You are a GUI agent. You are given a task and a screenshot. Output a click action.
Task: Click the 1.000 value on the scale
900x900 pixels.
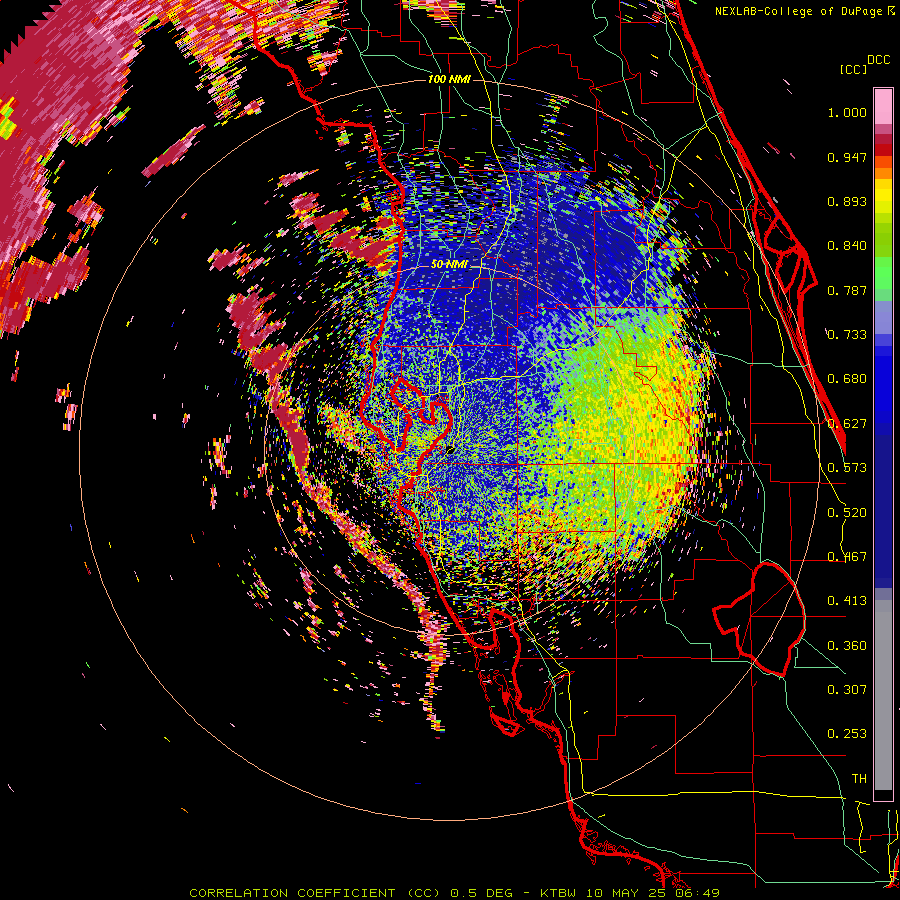pyautogui.click(x=847, y=112)
